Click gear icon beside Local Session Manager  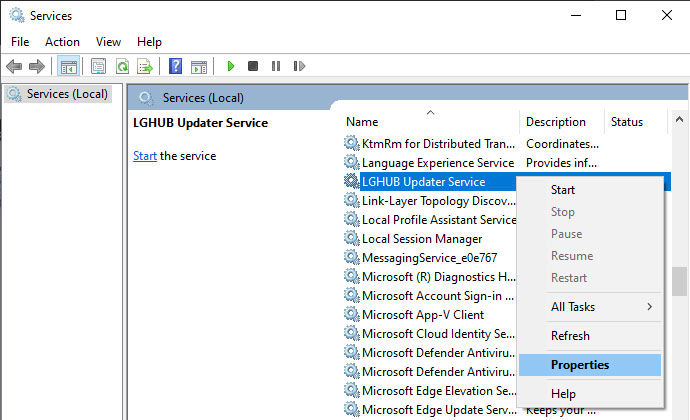pyautogui.click(x=352, y=238)
